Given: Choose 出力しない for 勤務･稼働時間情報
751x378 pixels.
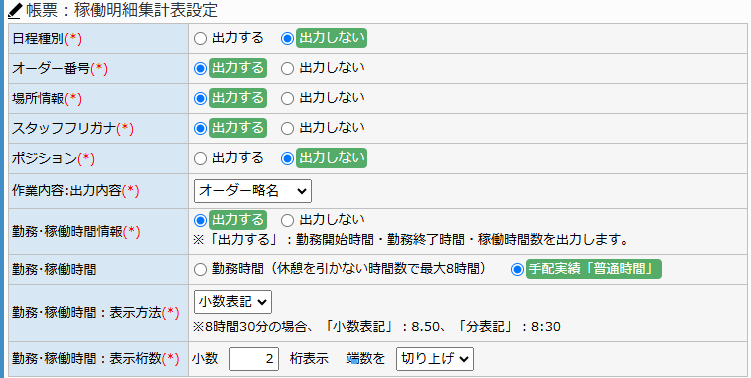Looking at the screenshot, I should pos(287,220).
